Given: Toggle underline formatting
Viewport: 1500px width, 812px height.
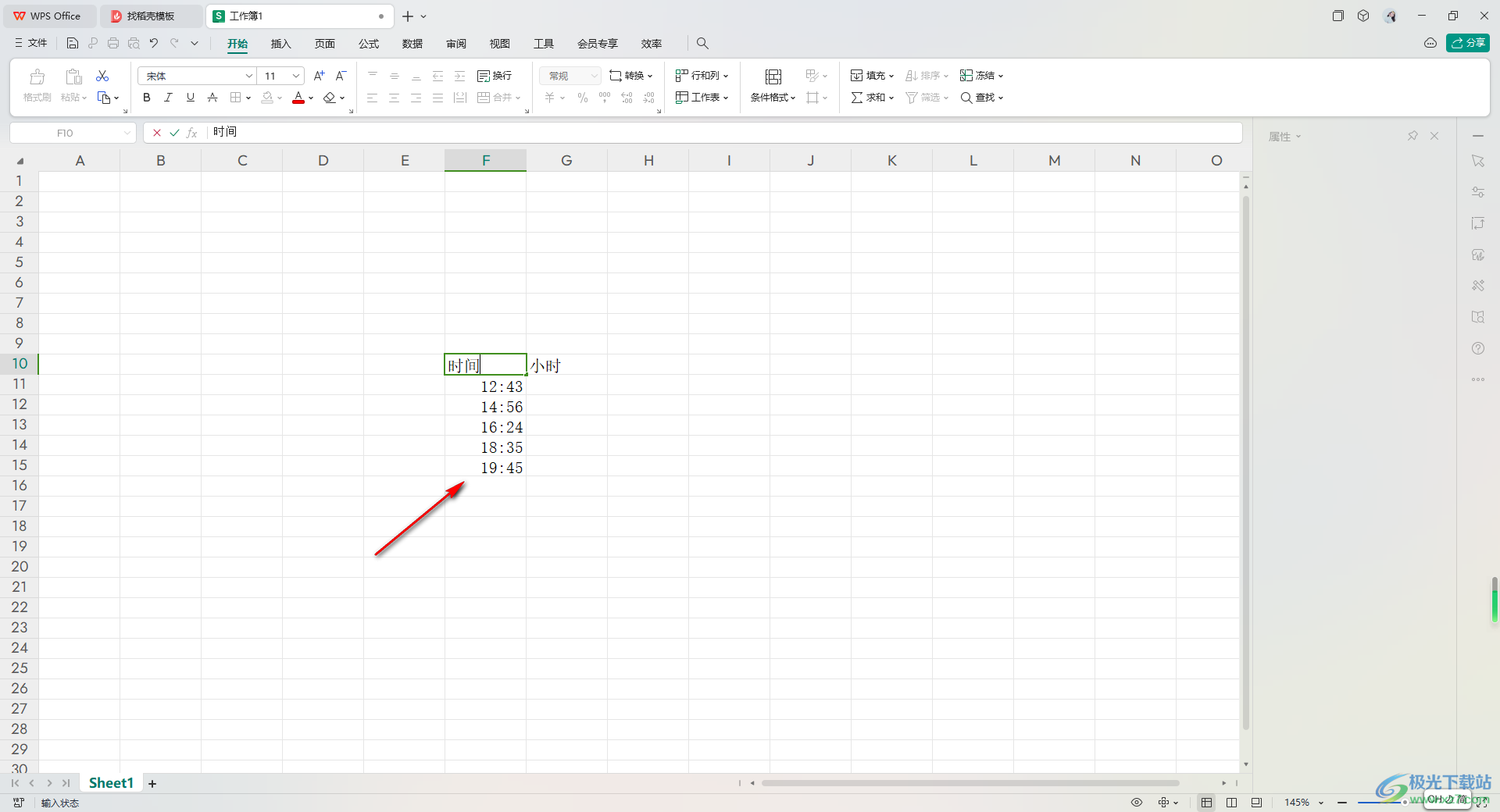Looking at the screenshot, I should tap(190, 98).
